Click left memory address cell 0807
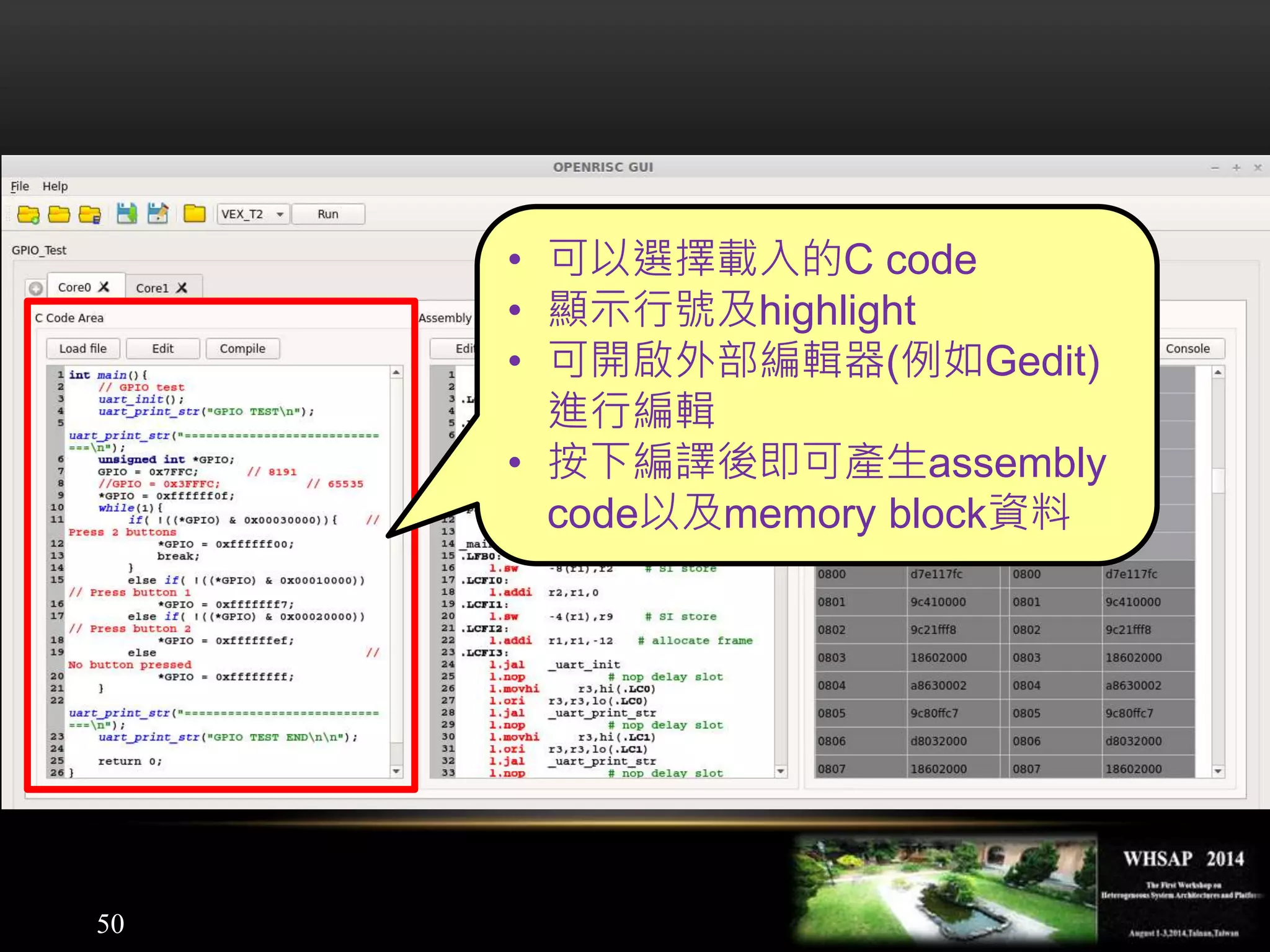 (x=860, y=769)
